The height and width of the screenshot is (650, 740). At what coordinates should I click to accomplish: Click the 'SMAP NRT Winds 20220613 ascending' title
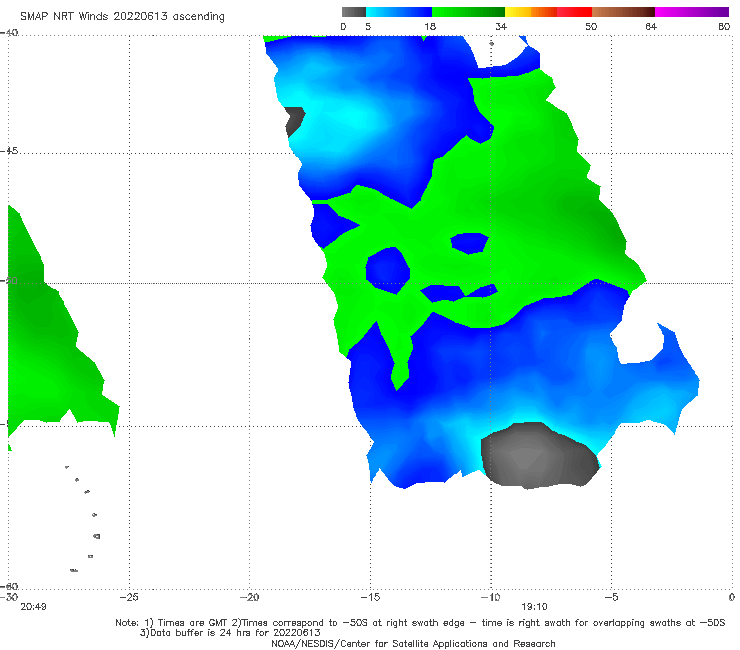pyautogui.click(x=122, y=17)
